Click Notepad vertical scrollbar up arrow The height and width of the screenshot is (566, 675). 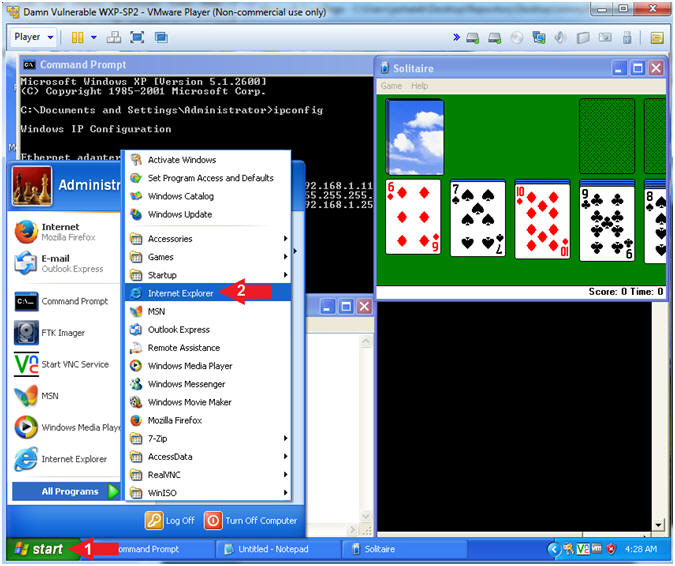click(x=365, y=342)
